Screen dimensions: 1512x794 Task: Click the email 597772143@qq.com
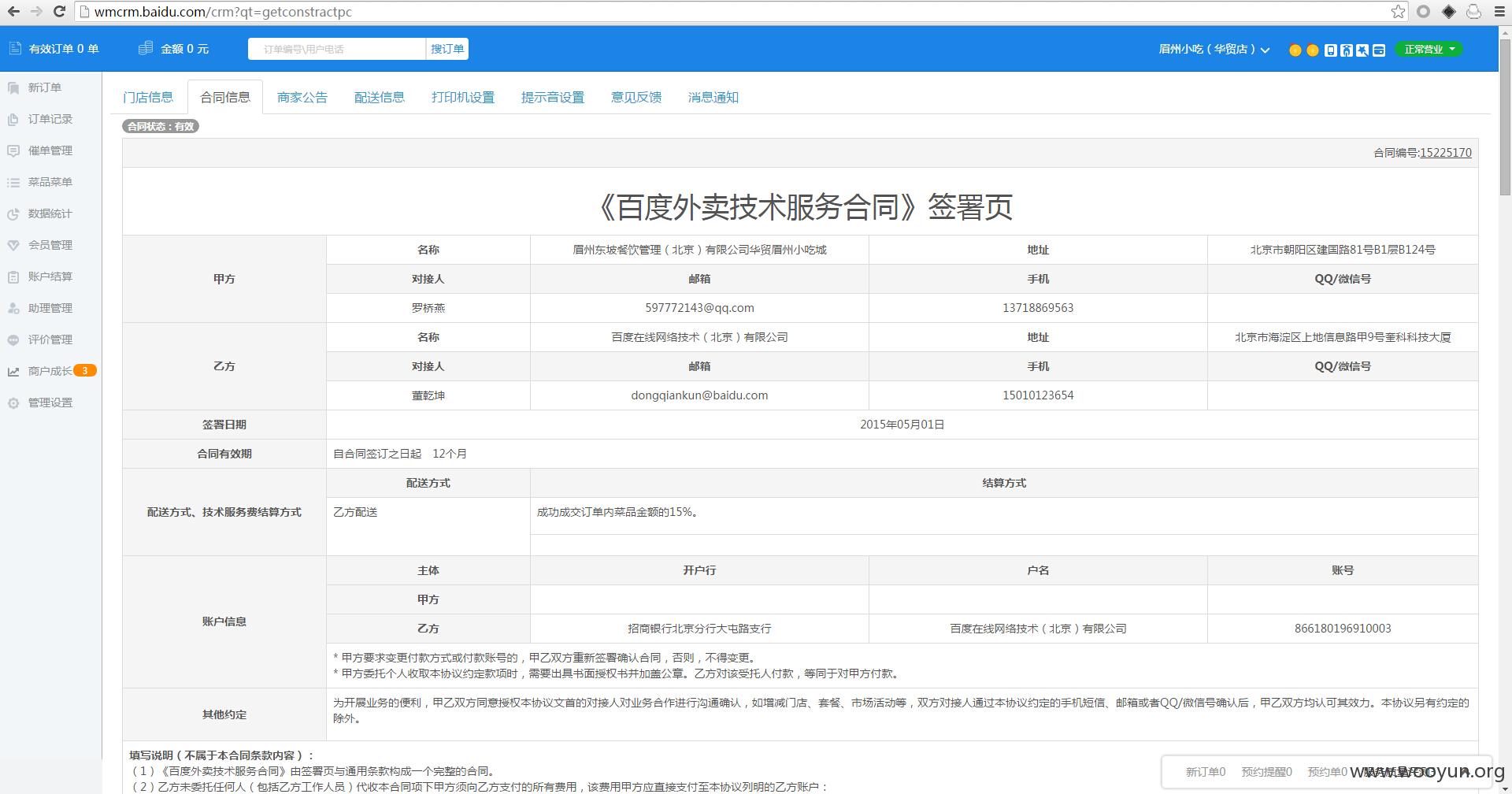pyautogui.click(x=699, y=308)
